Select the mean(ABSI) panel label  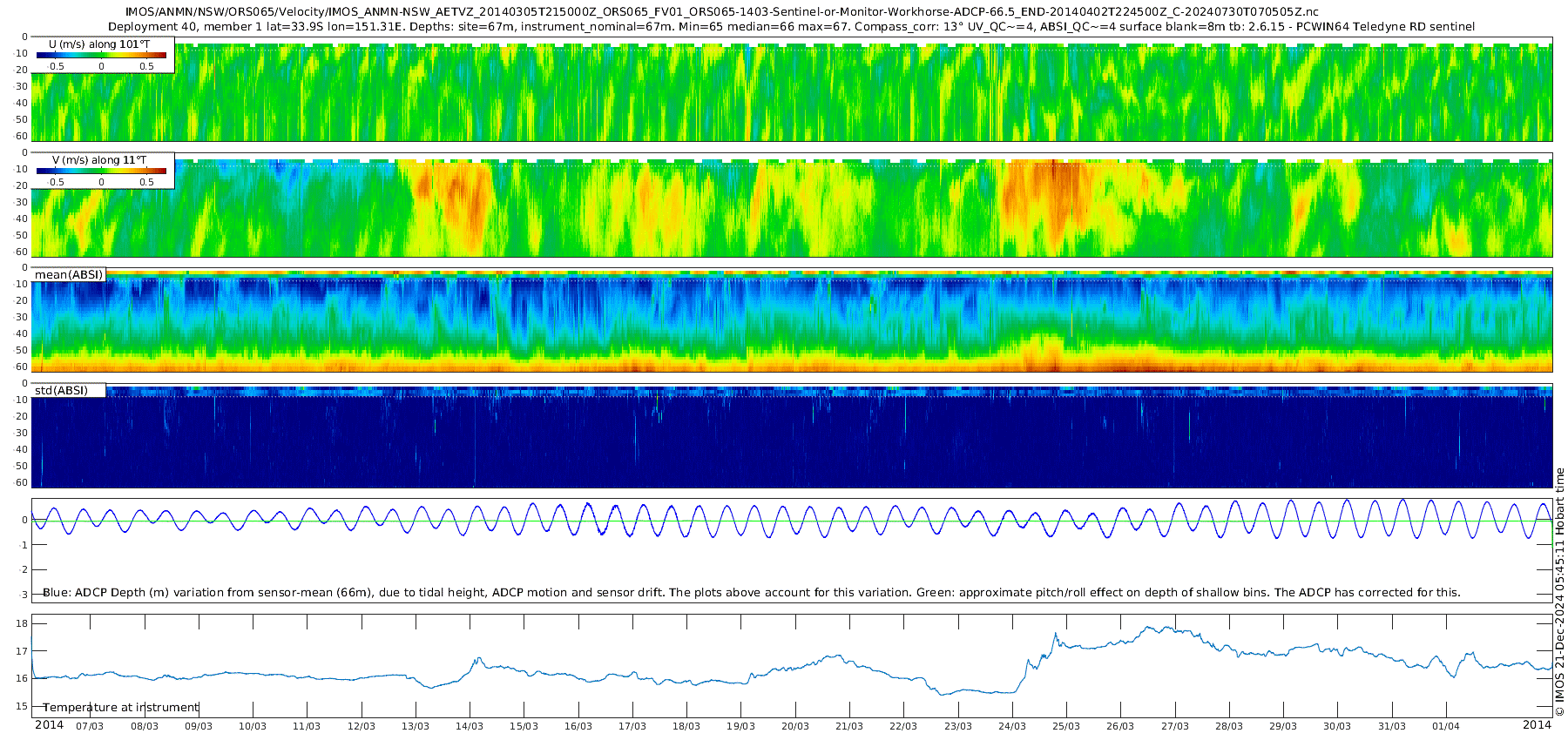click(x=69, y=275)
